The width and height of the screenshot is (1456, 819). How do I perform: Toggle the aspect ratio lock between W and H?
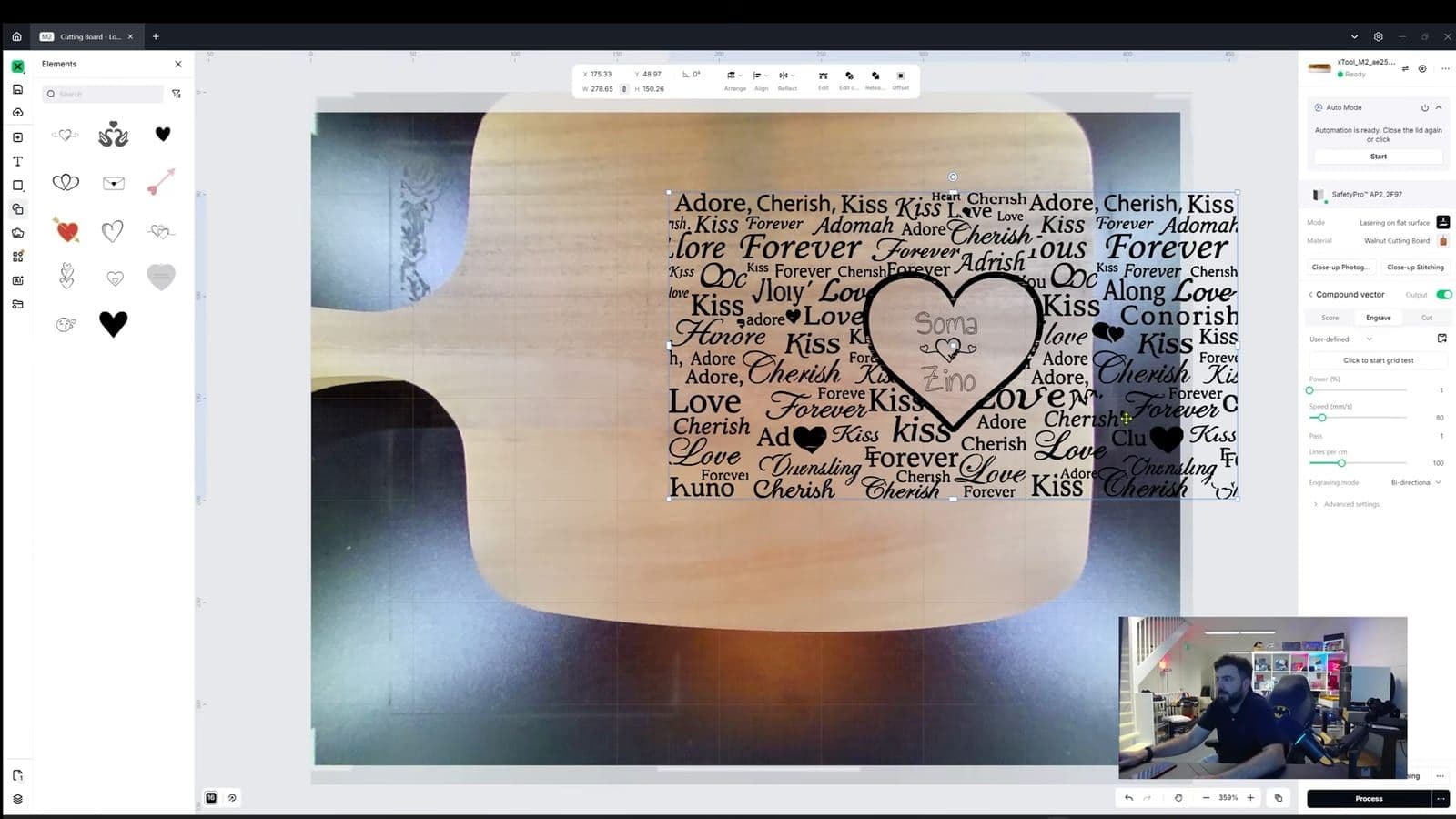pyautogui.click(x=624, y=89)
